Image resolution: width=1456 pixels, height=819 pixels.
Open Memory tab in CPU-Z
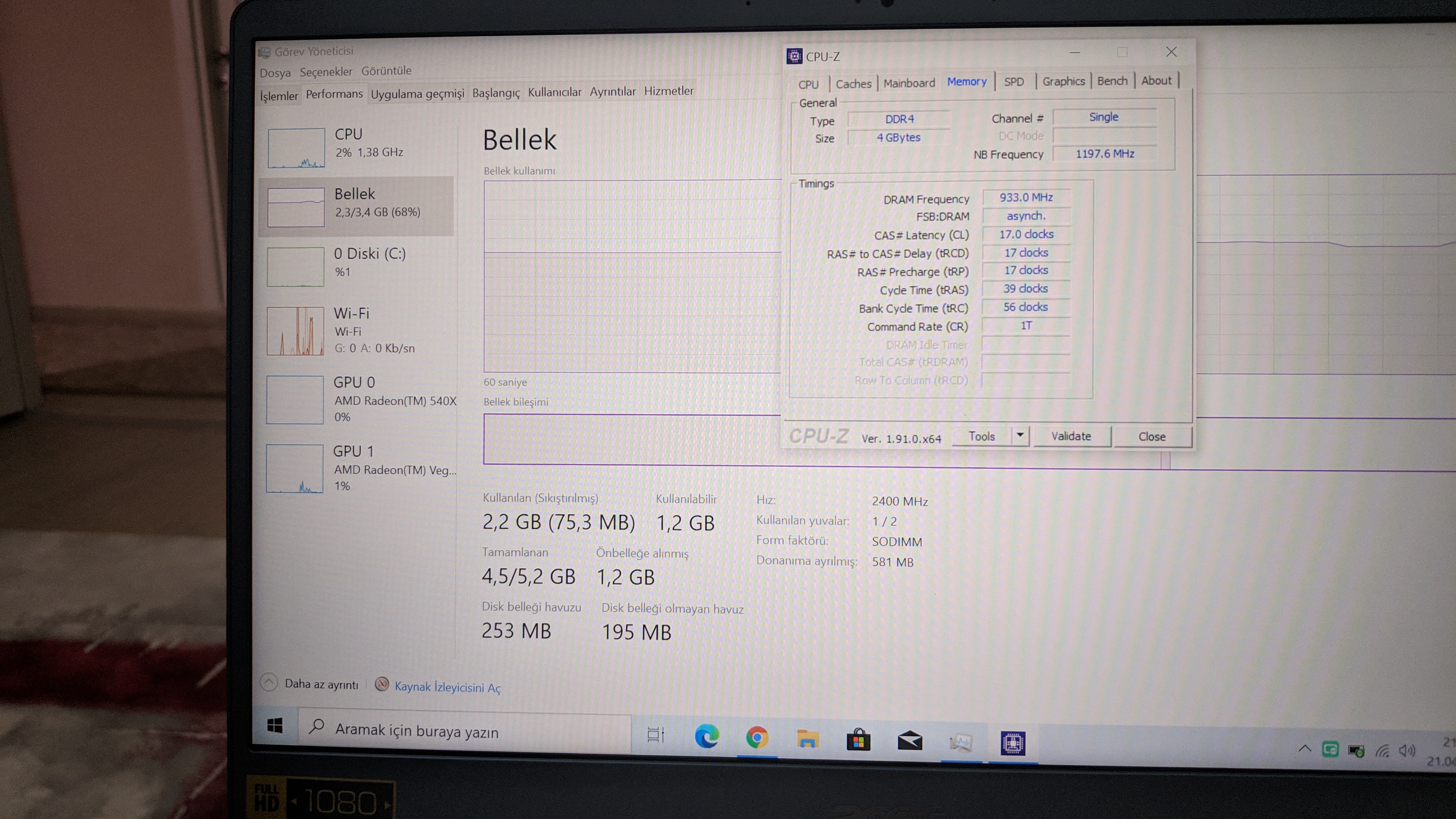967,82
